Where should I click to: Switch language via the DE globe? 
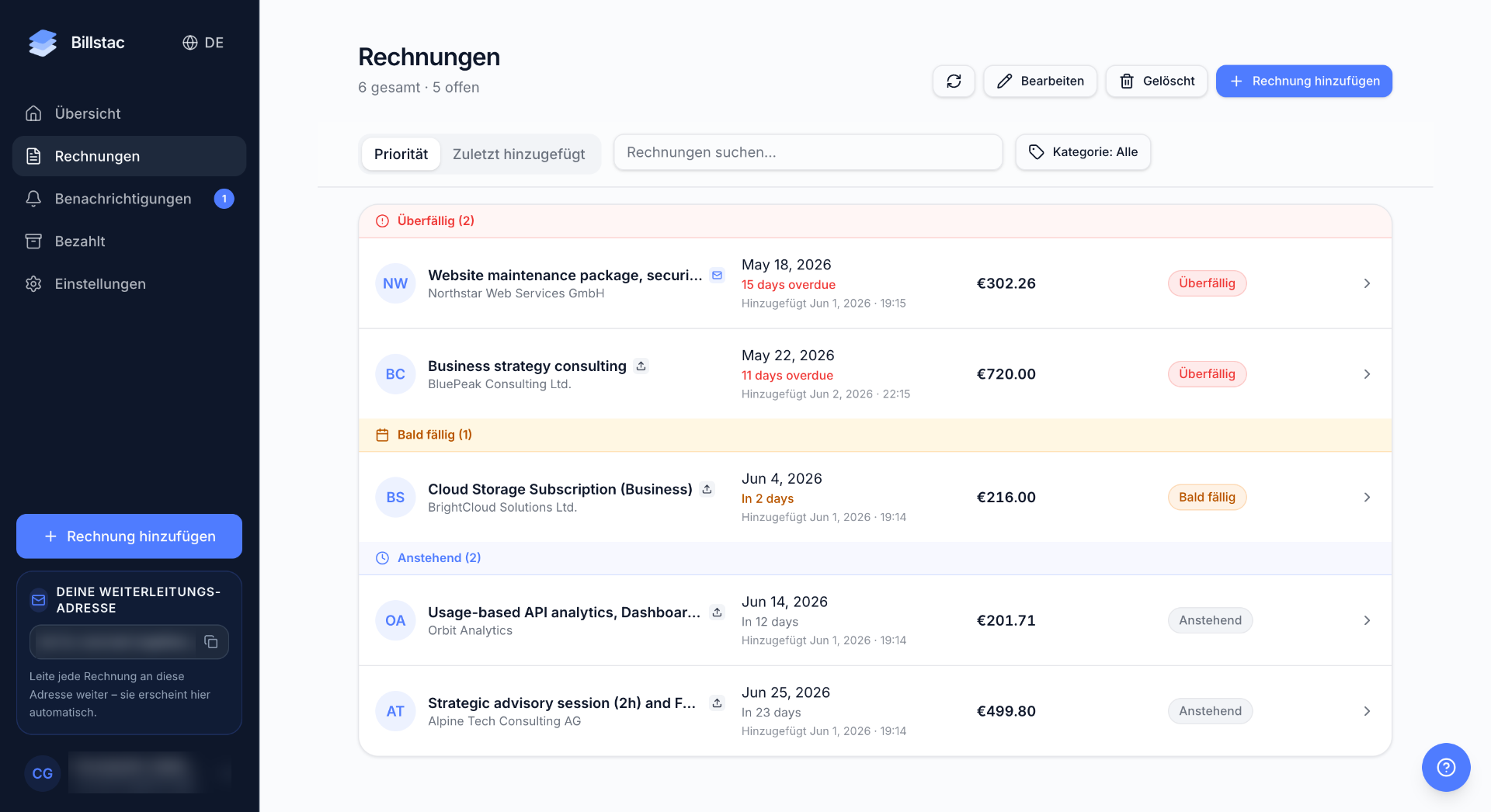(x=203, y=43)
